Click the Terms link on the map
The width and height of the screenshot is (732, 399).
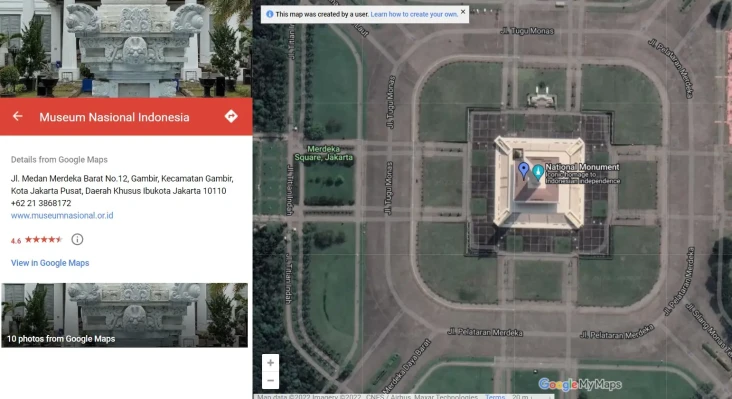[x=495, y=396]
